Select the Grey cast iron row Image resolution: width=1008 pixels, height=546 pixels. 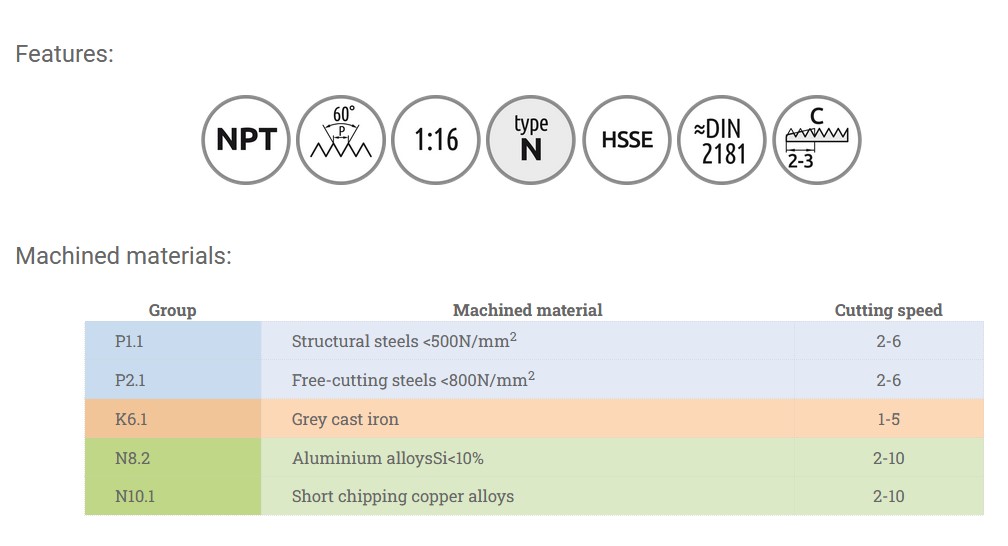[345, 419]
